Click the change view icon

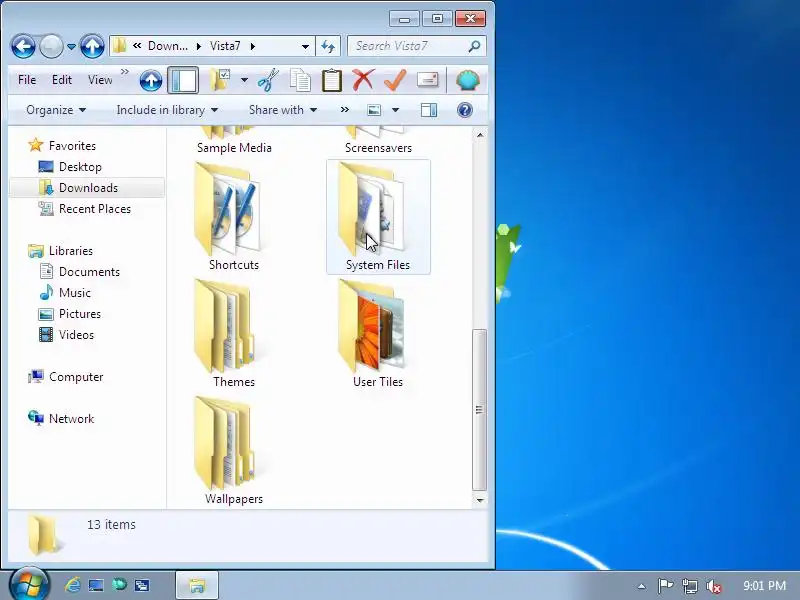tap(374, 110)
